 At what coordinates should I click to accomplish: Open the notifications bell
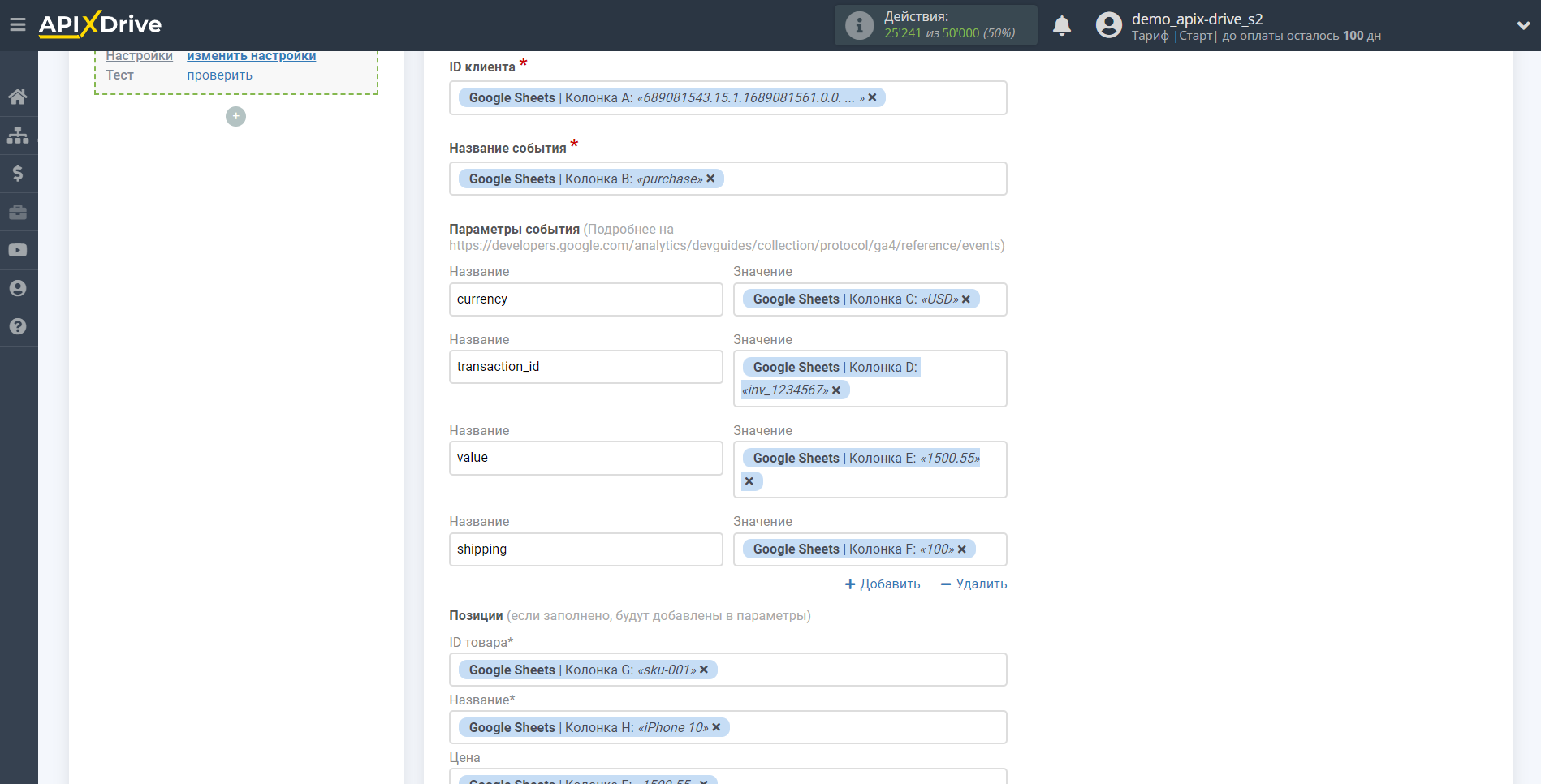coord(1062,25)
